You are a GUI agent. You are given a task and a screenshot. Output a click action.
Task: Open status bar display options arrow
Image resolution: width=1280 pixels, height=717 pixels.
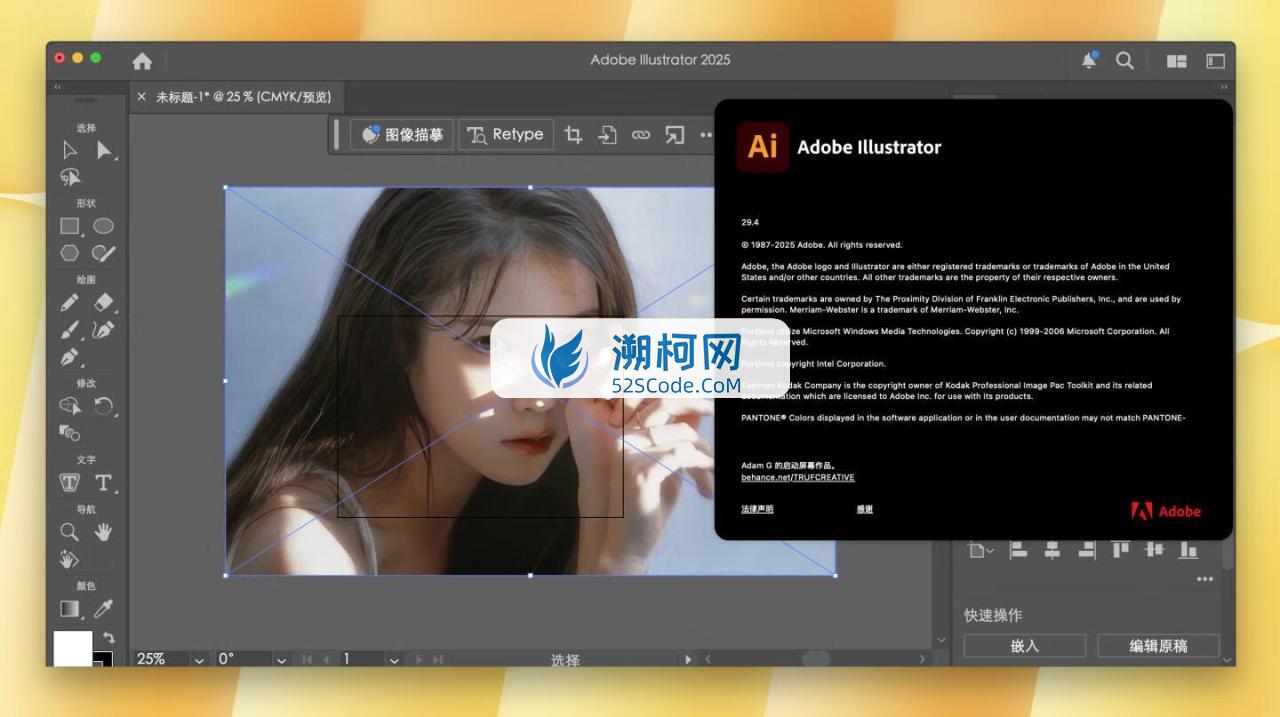pyautogui.click(x=687, y=660)
